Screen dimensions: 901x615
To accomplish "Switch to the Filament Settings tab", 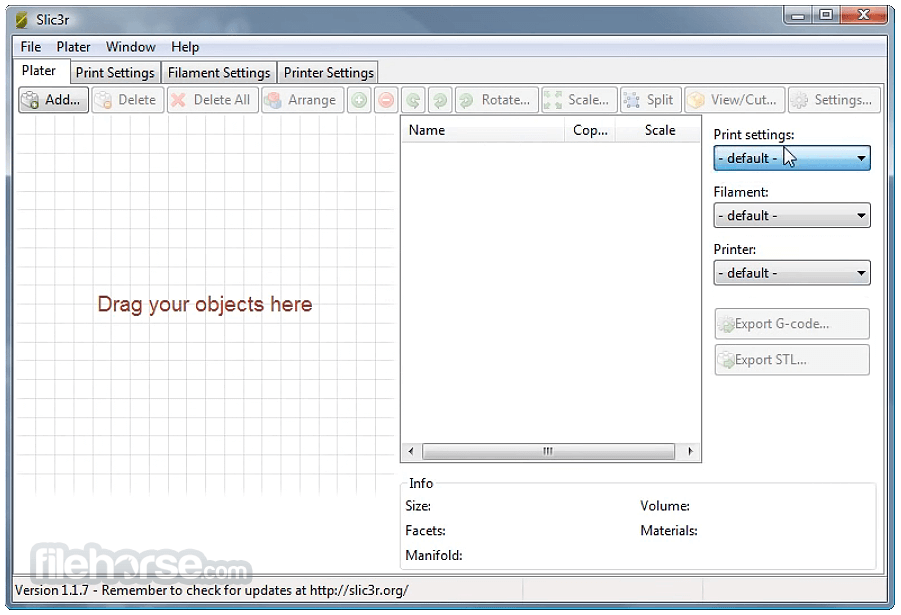I will point(219,73).
